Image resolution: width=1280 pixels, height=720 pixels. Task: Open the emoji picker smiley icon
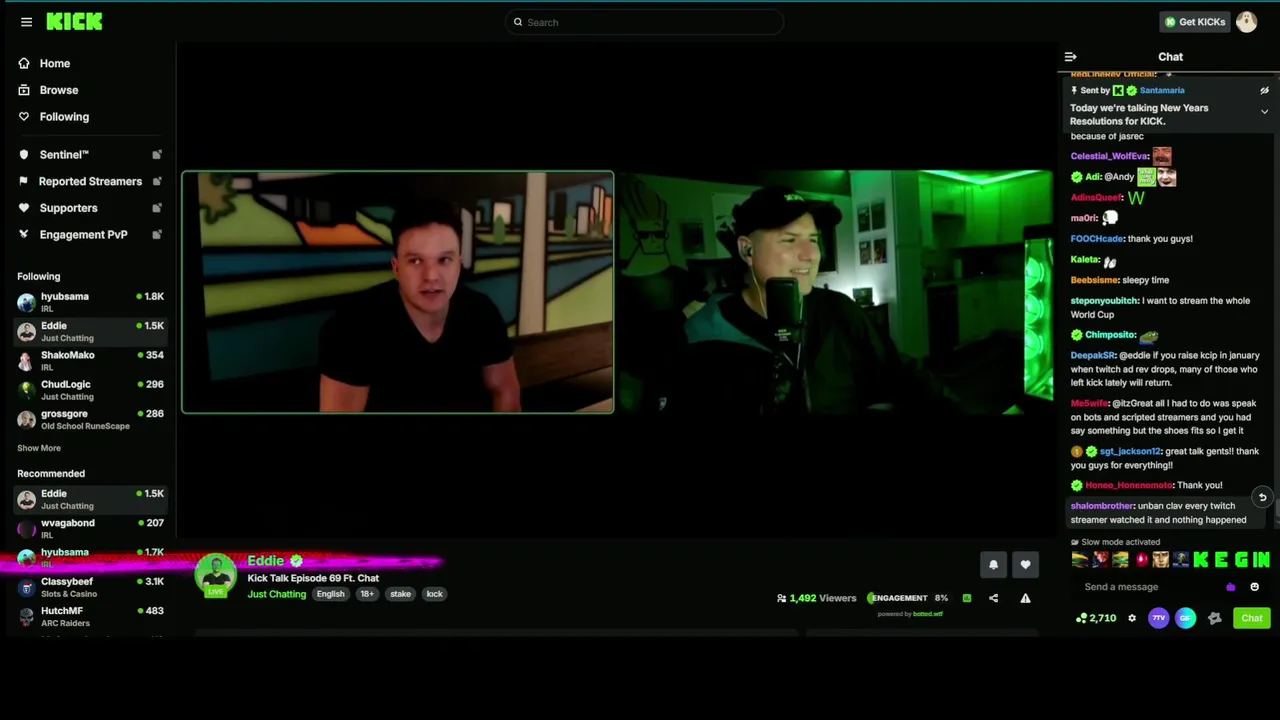[x=1254, y=587]
